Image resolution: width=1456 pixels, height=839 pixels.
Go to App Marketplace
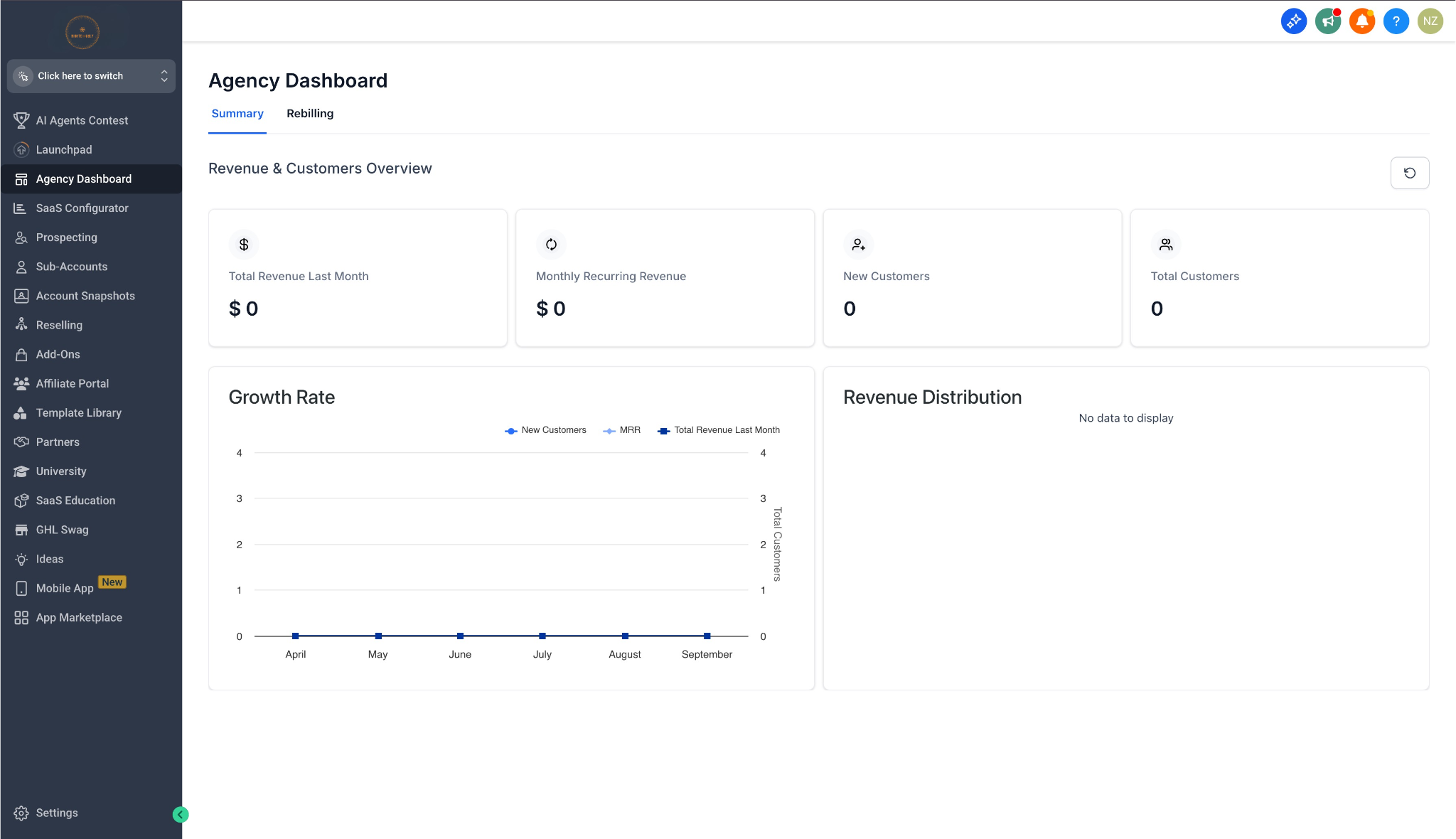(x=79, y=618)
